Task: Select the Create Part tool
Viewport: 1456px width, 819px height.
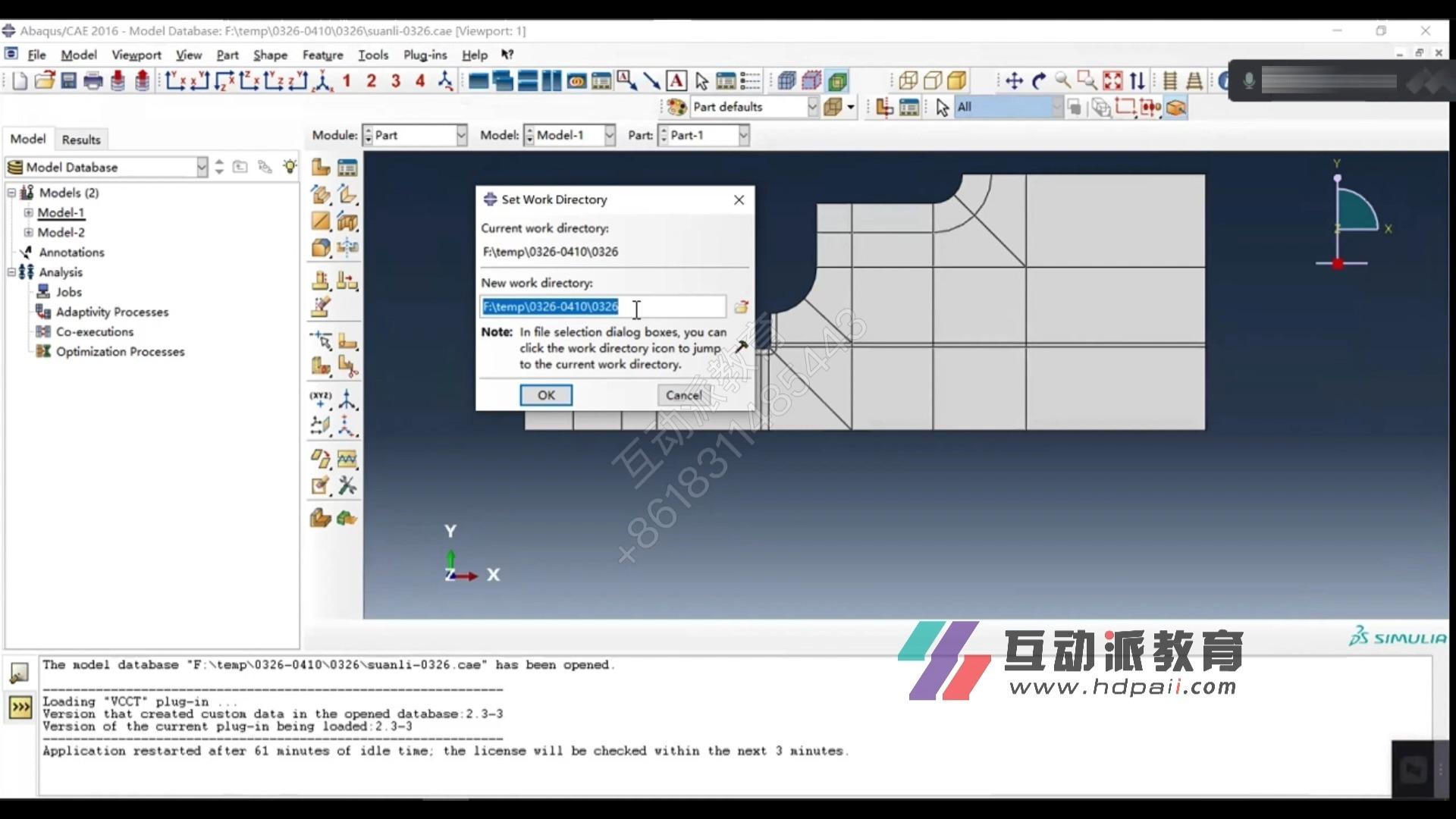Action: click(319, 167)
